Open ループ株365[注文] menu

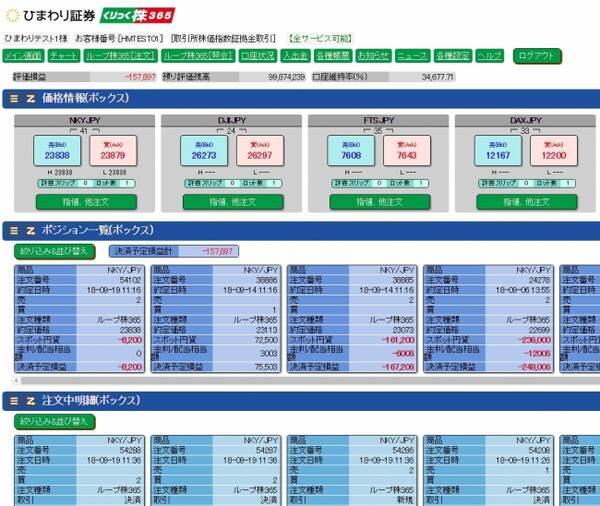coord(121,56)
